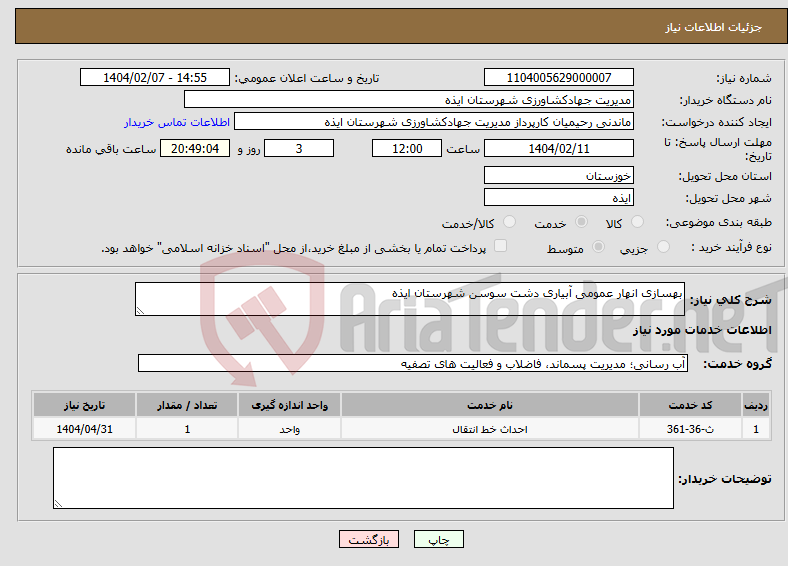Click the شماره نیاز field 1104005629000007
Screen dimensions: 788x566
(558, 77)
